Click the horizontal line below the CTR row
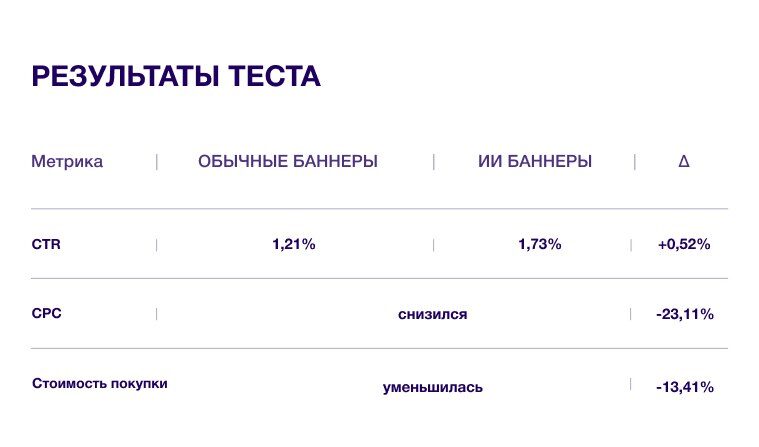This screenshot has width=759, height=447. pyautogui.click(x=380, y=279)
